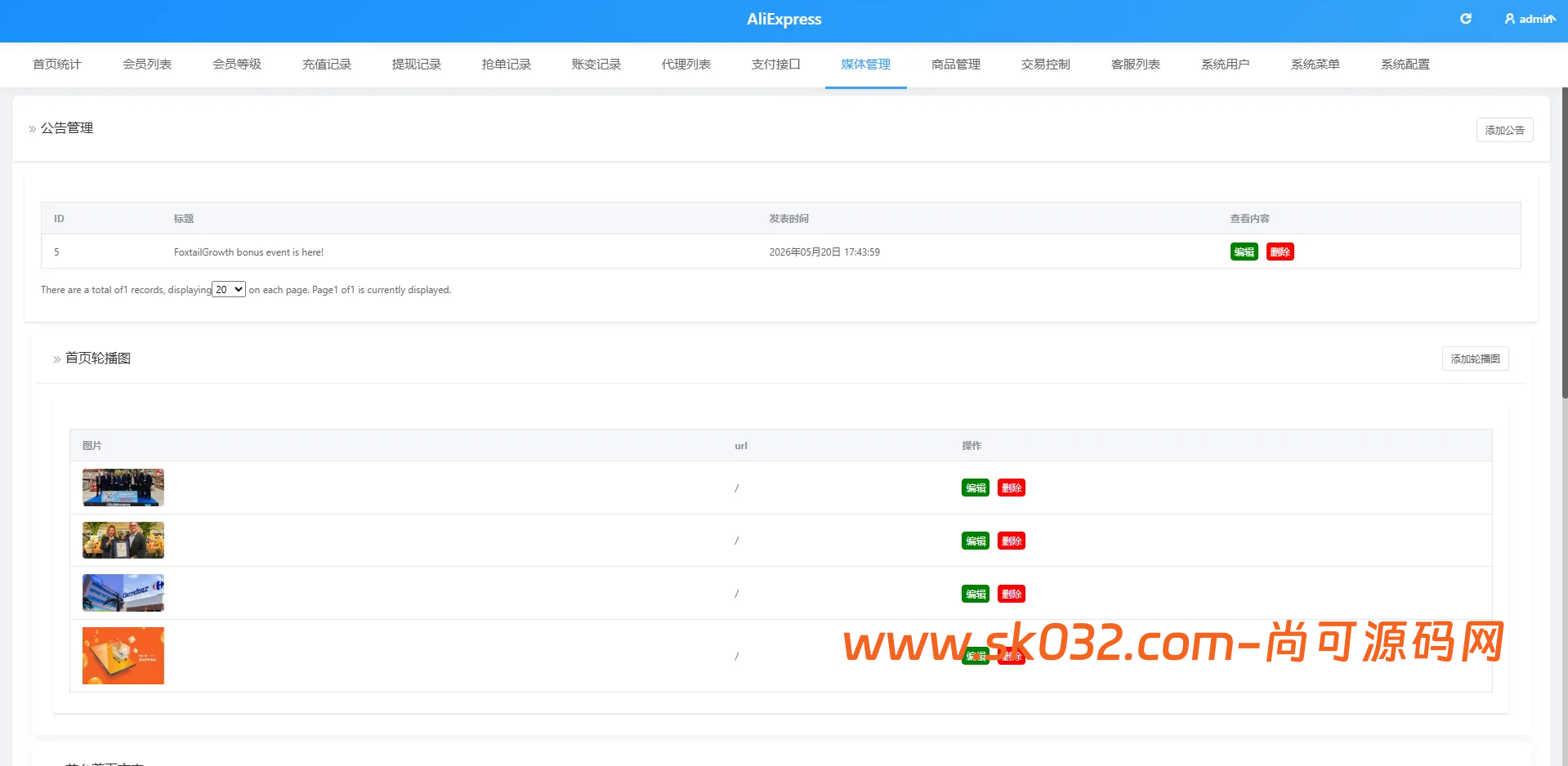Click the 公告管理 section heading
Image resolution: width=1568 pixels, height=766 pixels.
pos(67,128)
